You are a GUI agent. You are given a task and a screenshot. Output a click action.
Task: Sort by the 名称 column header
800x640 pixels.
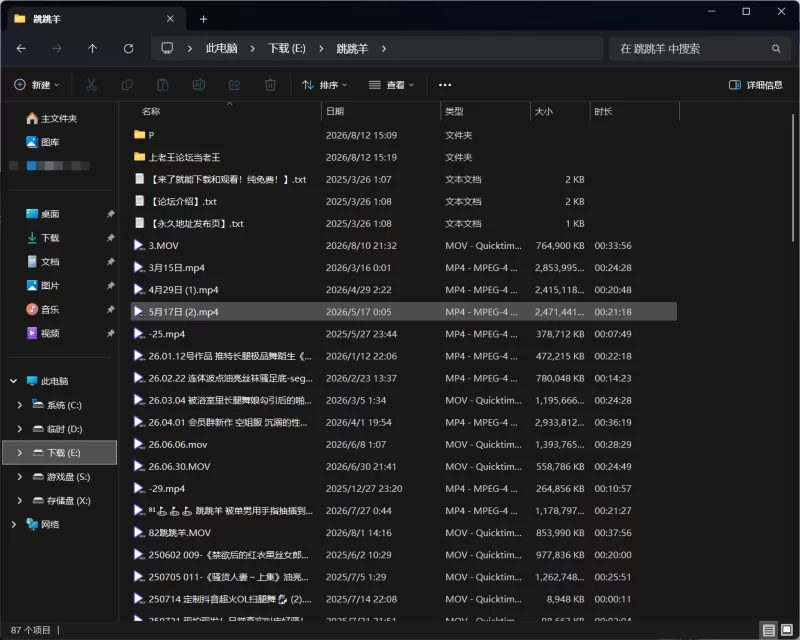[x=151, y=111]
